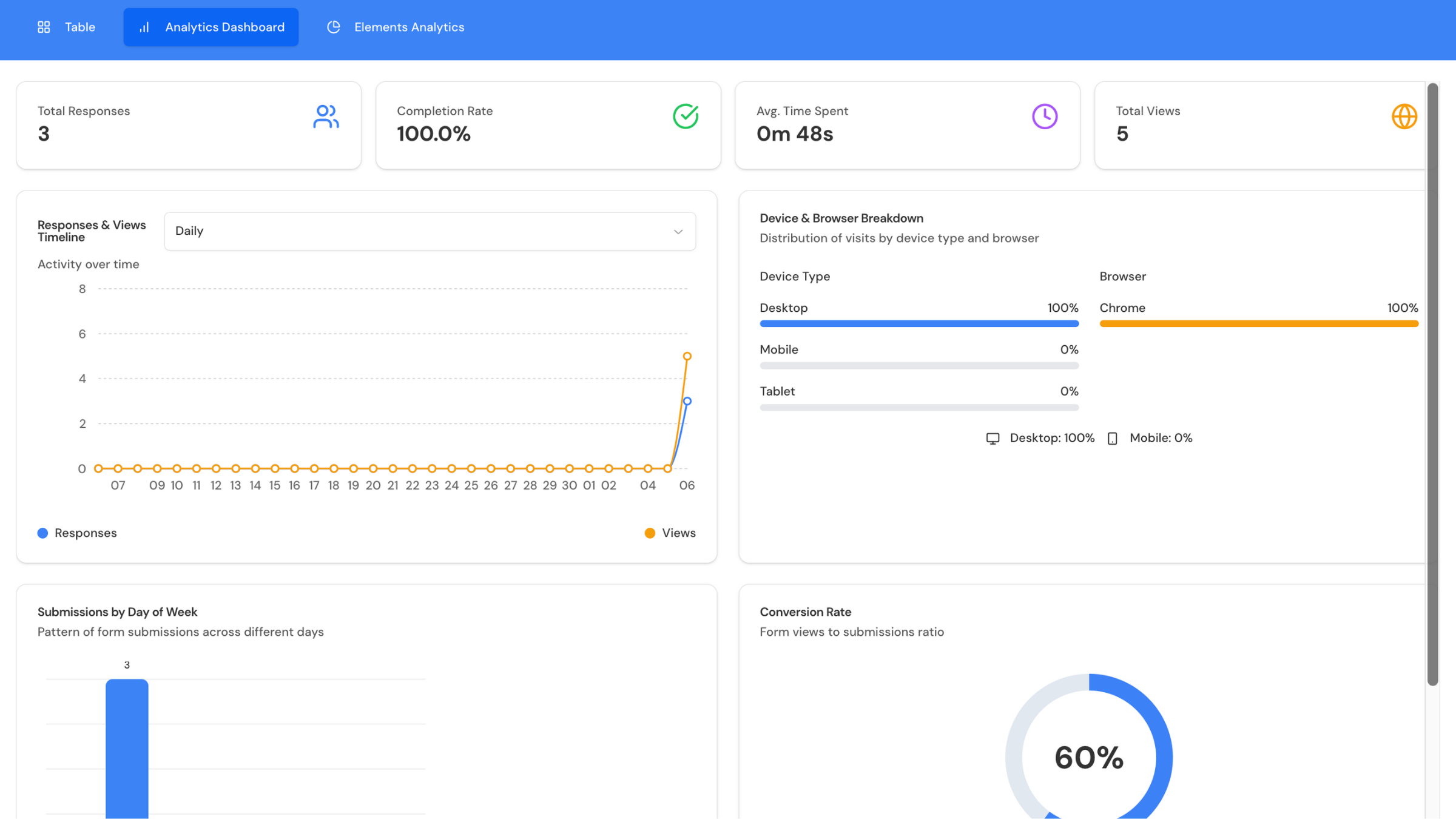1456x819 pixels.
Task: Click the desktop monitor icon
Action: tap(993, 439)
